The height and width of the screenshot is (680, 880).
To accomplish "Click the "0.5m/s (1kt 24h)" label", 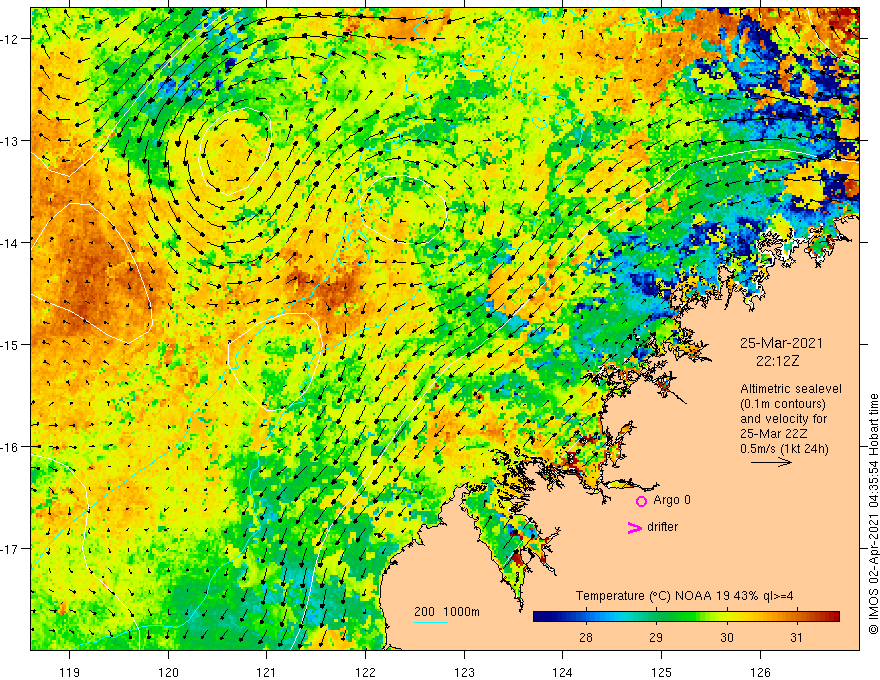I will point(784,449).
